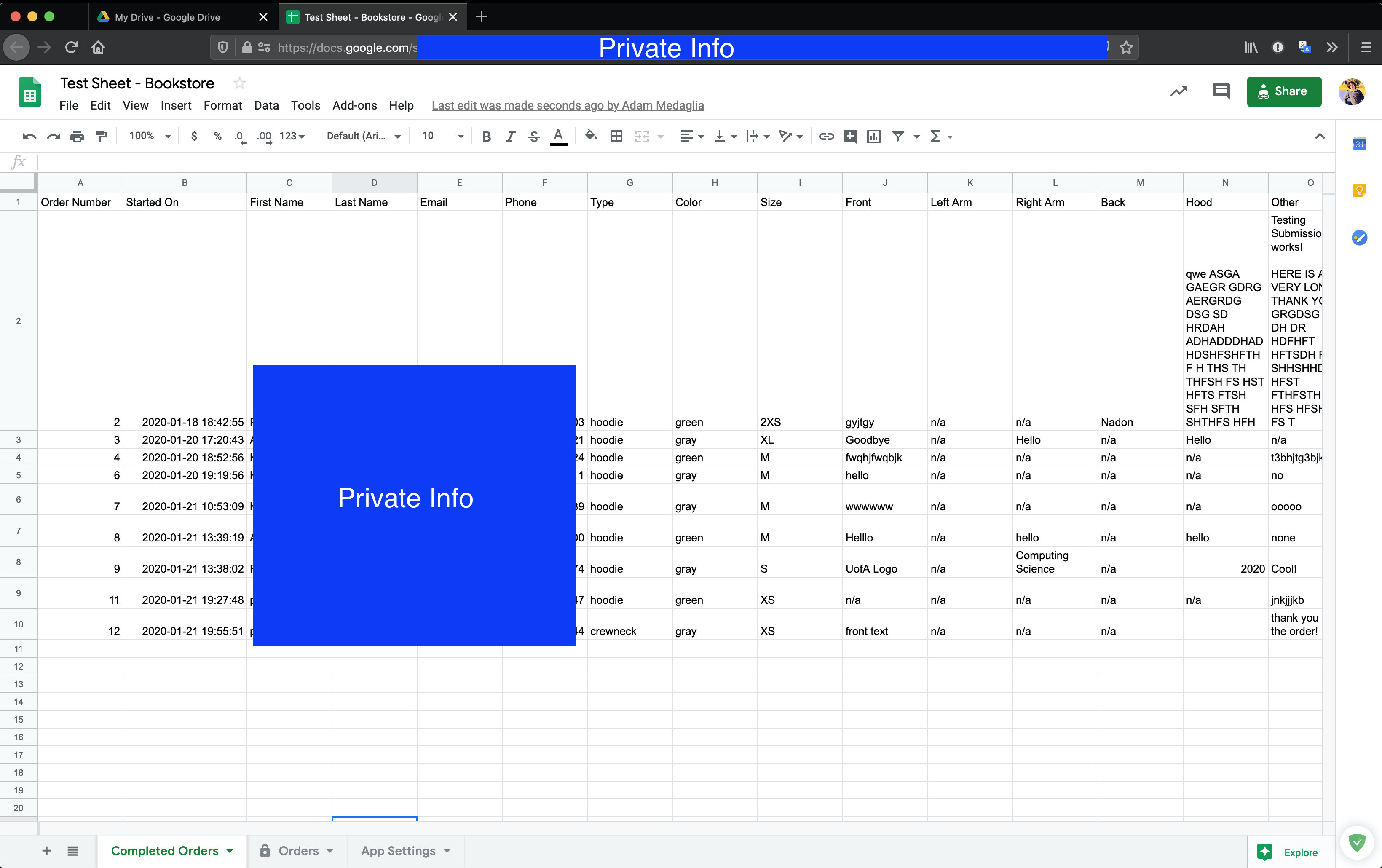
Task: Click the green Share button
Action: [x=1283, y=91]
